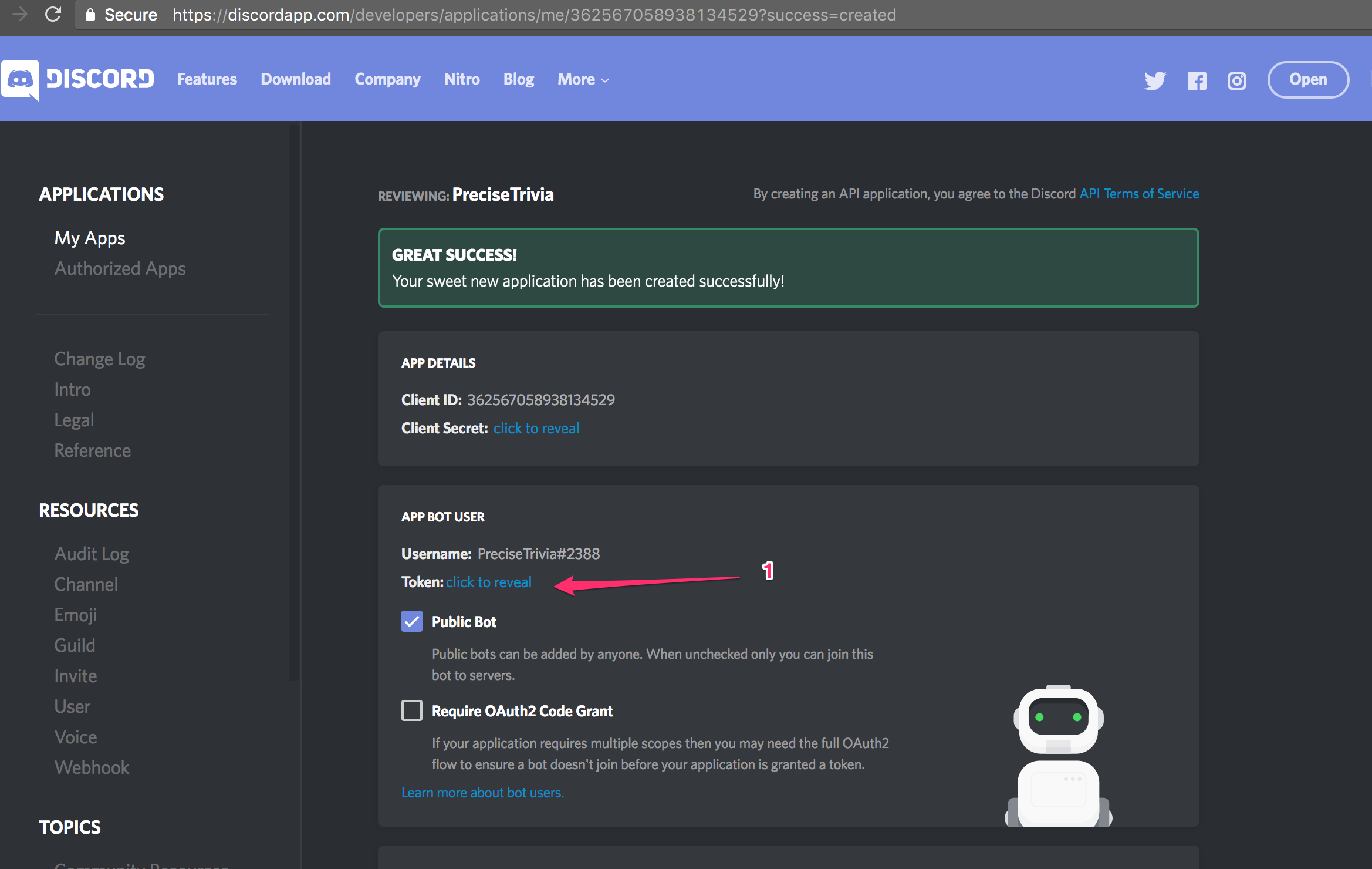Viewport: 1372px width, 869px height.
Task: Click the browser forward arrow
Action: tap(20, 14)
